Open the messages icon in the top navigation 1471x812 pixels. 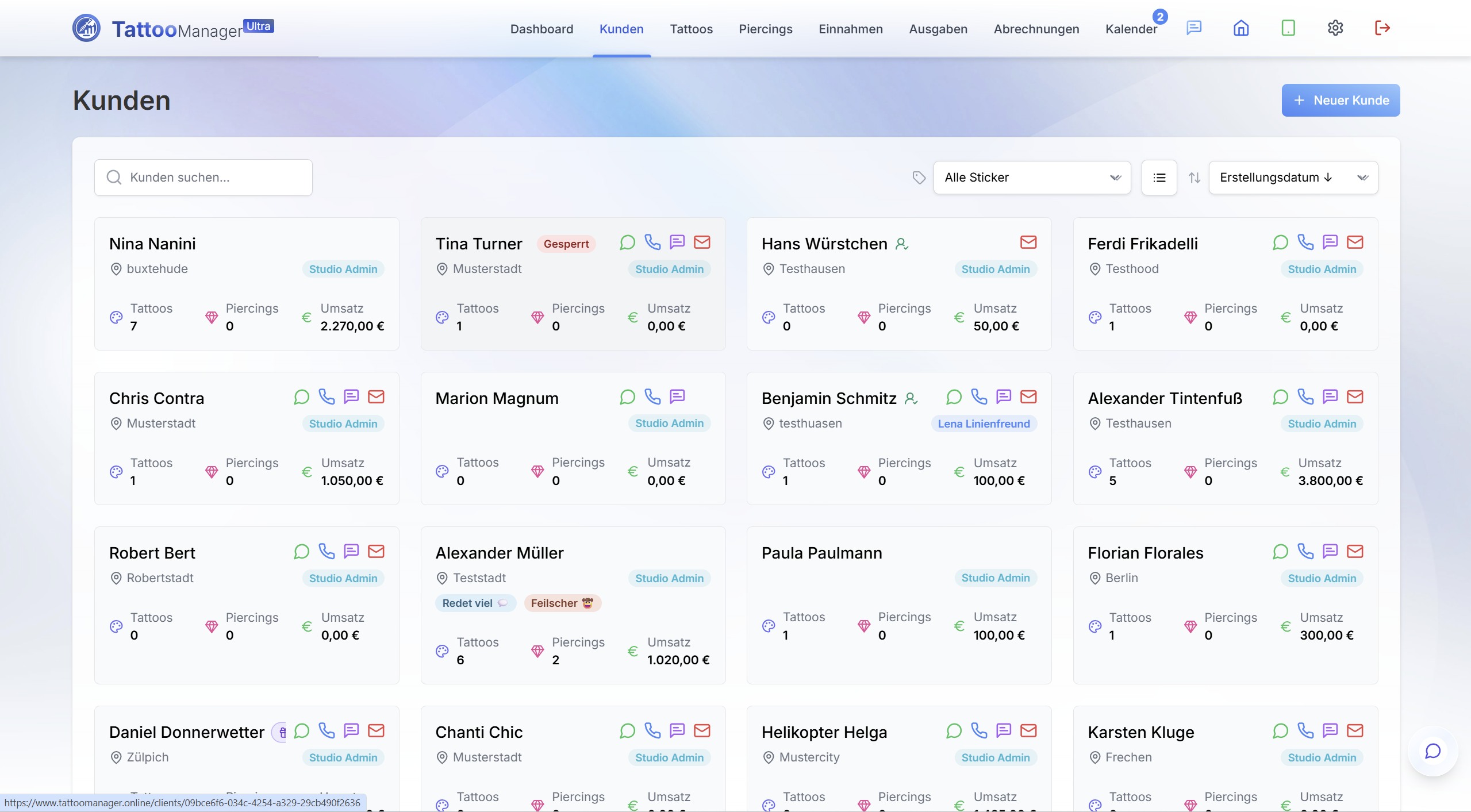click(x=1194, y=28)
